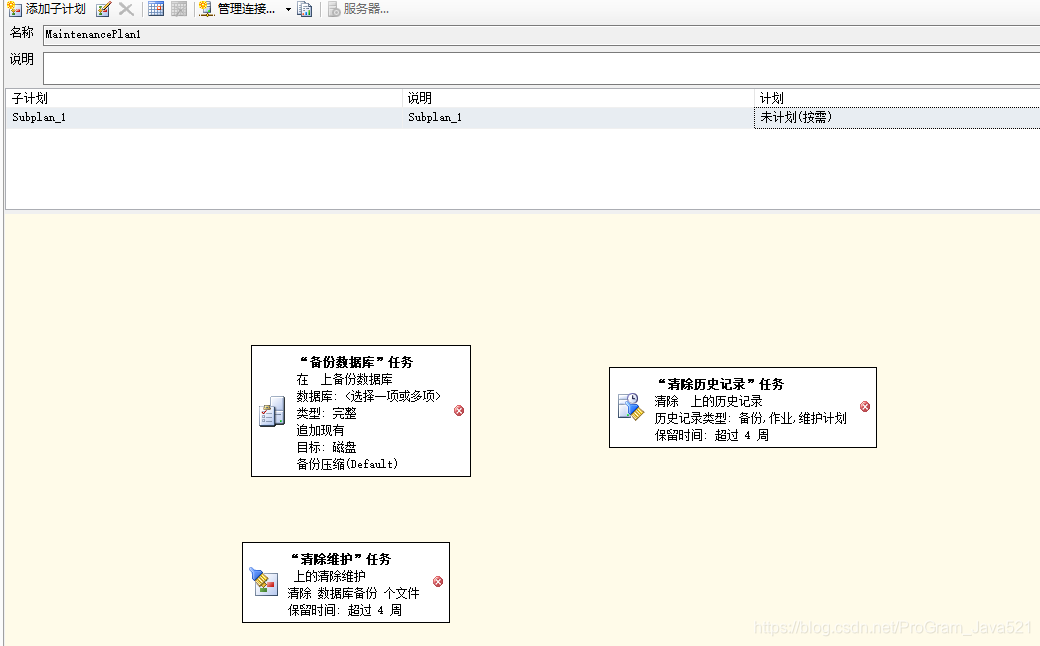Select the Subplan_1 row in the grid
This screenshot has height=646, width=1040.
tap(200, 117)
